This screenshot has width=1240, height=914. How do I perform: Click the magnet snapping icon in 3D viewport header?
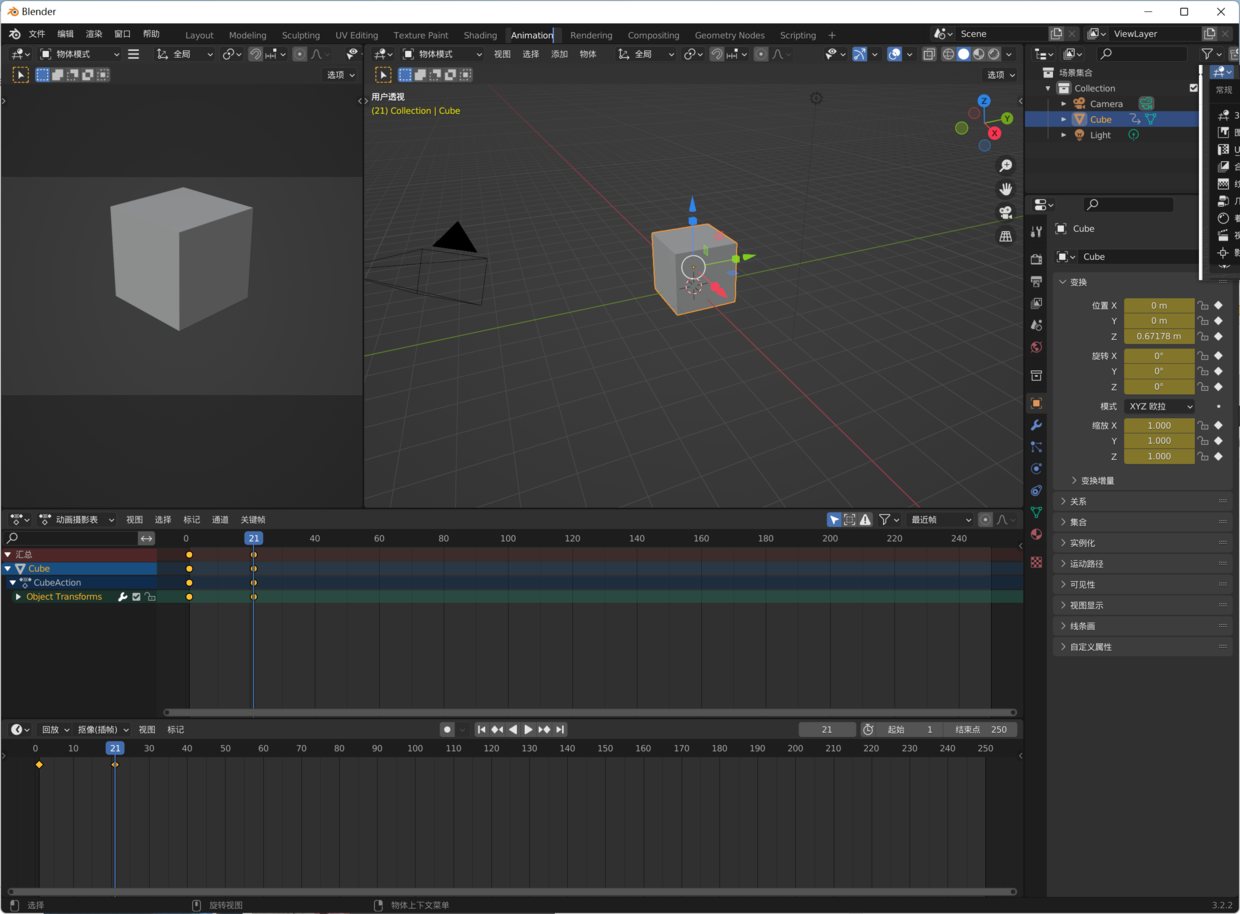716,54
